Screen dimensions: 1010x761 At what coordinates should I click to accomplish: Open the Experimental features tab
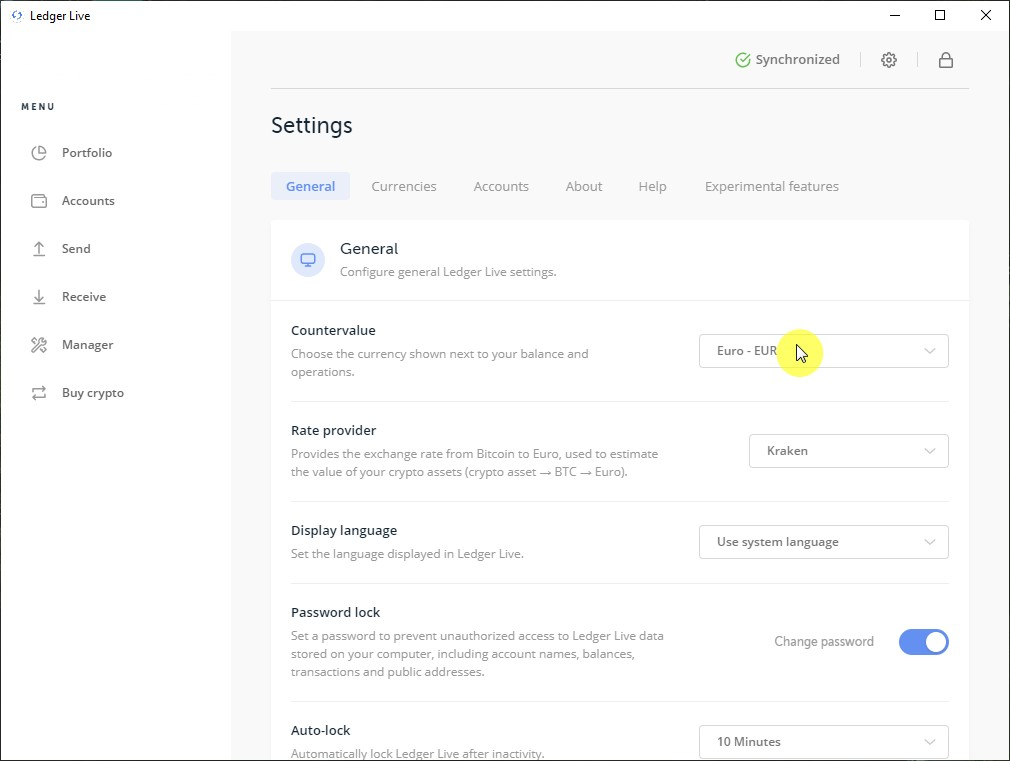[771, 186]
